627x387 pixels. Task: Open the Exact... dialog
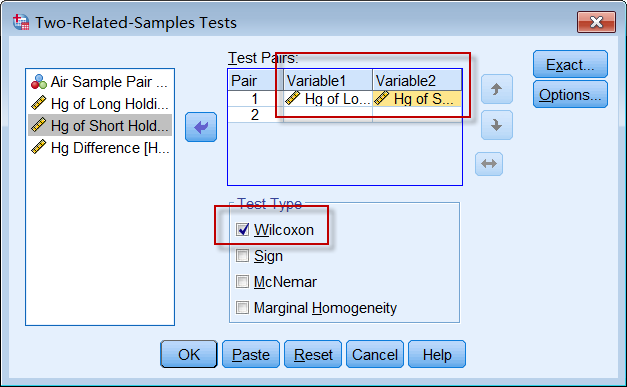click(x=570, y=64)
